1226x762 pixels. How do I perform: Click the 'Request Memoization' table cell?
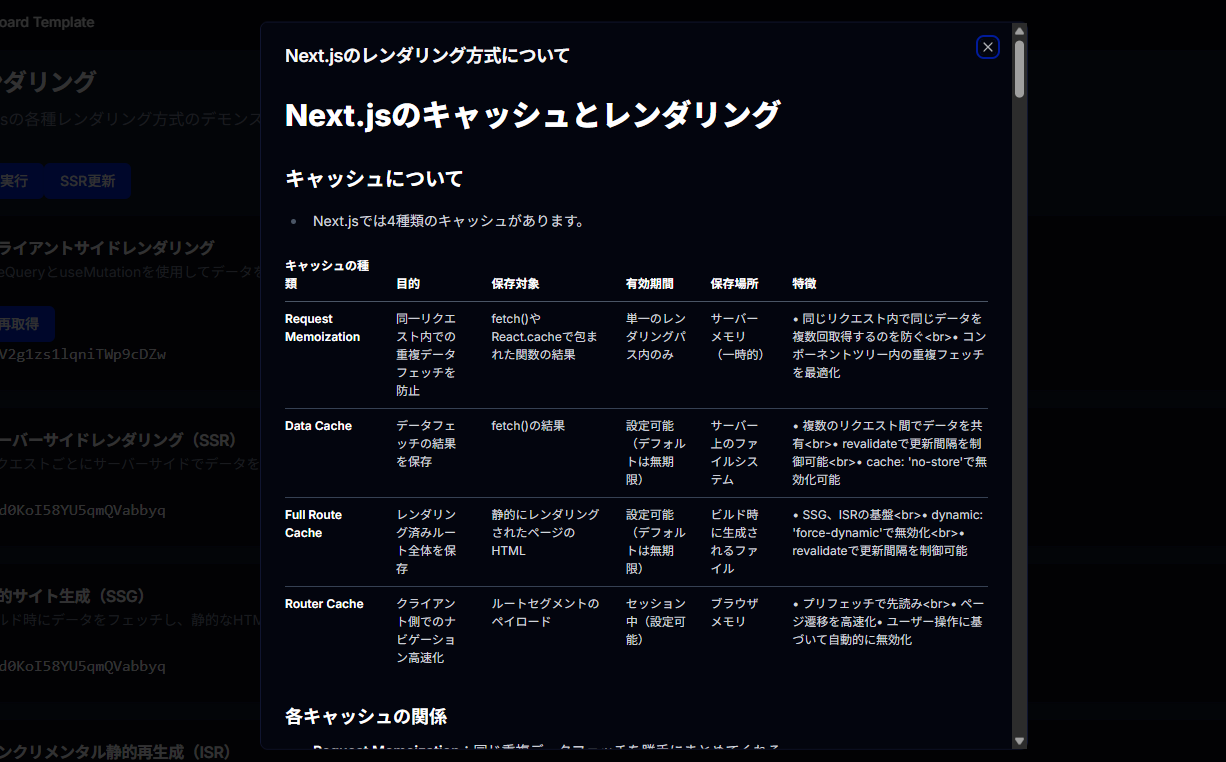[322, 328]
